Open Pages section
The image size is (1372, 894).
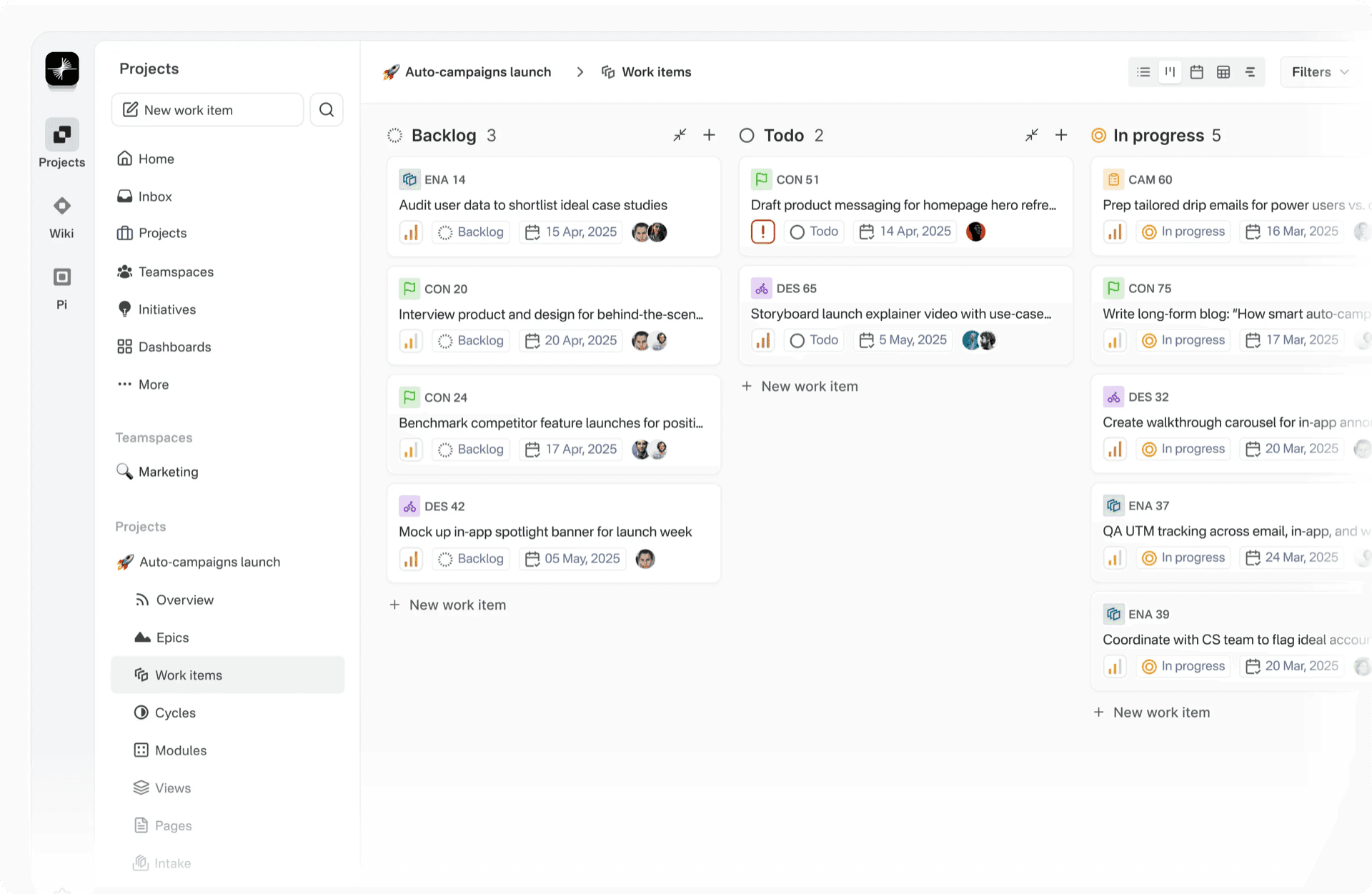[x=163, y=825]
